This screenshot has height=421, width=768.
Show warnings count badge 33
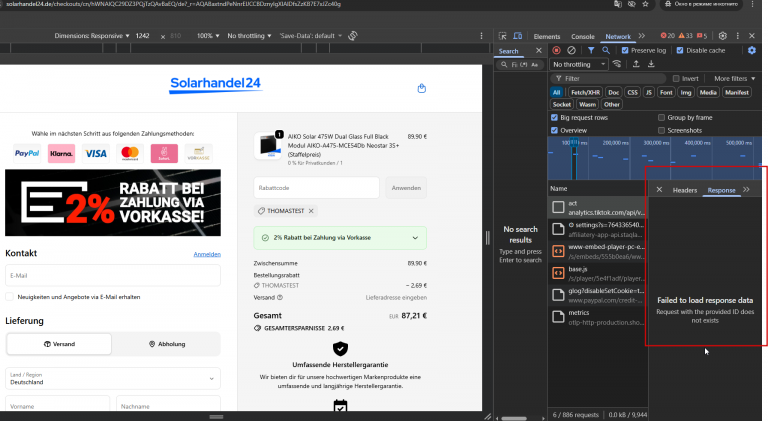[686, 36]
